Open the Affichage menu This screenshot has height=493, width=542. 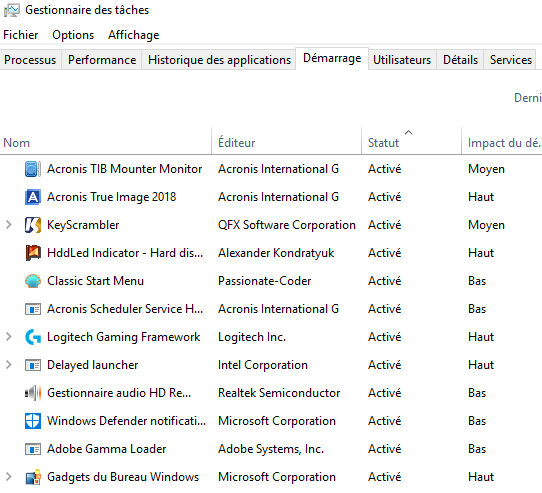coord(133,35)
